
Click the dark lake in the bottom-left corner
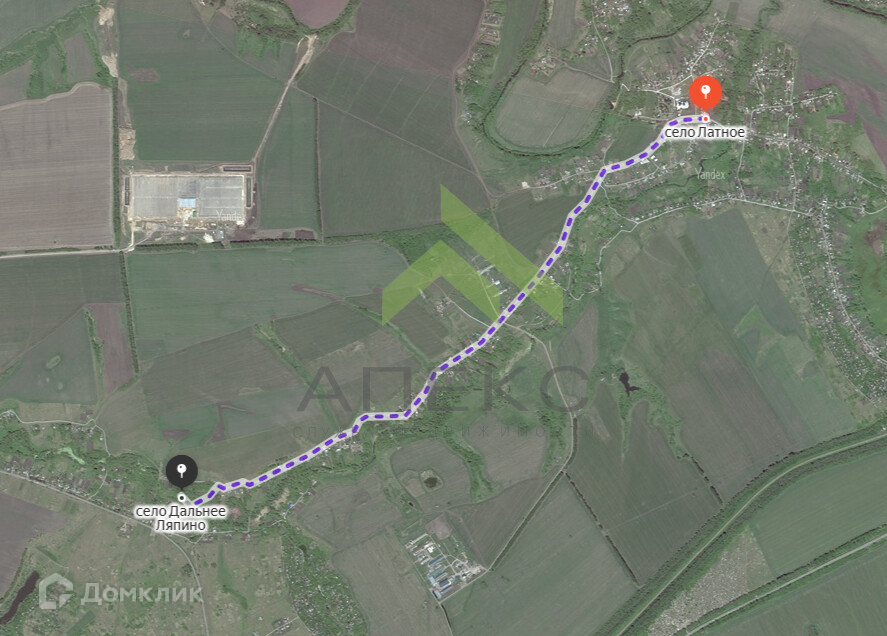click(20, 596)
